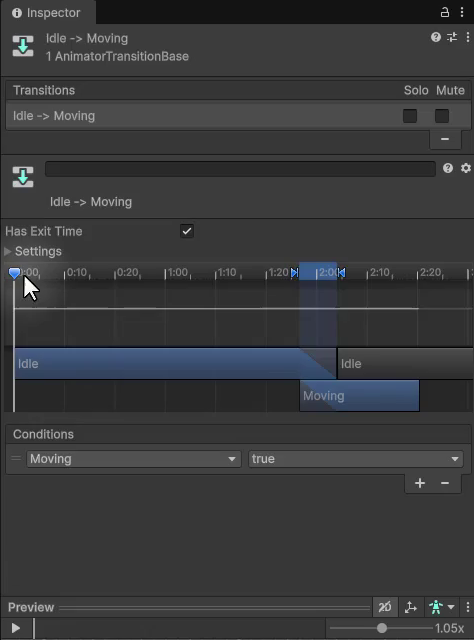Click the Conditions list header

(x=238, y=434)
